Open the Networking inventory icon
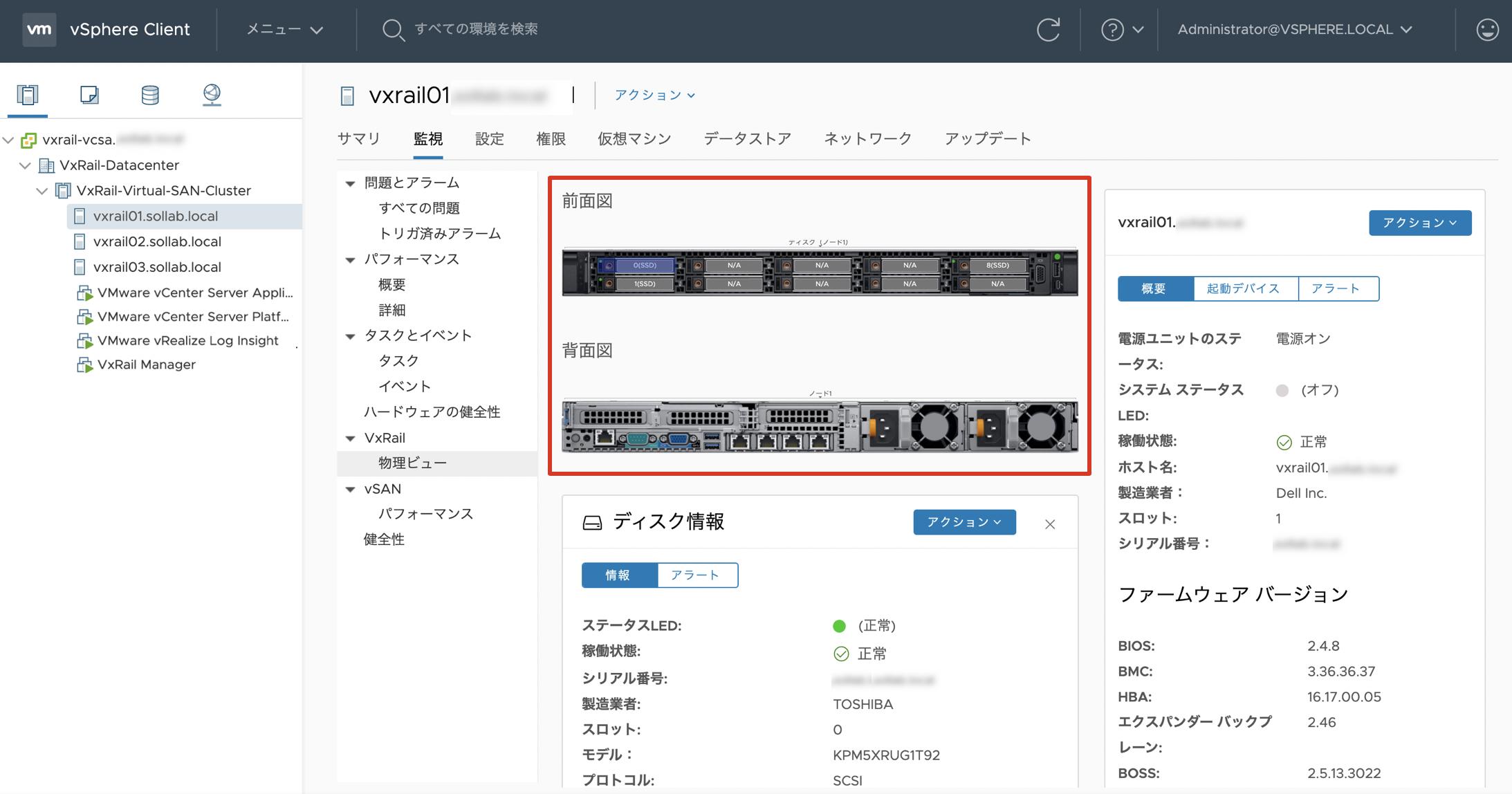The image size is (1512, 794). click(212, 95)
